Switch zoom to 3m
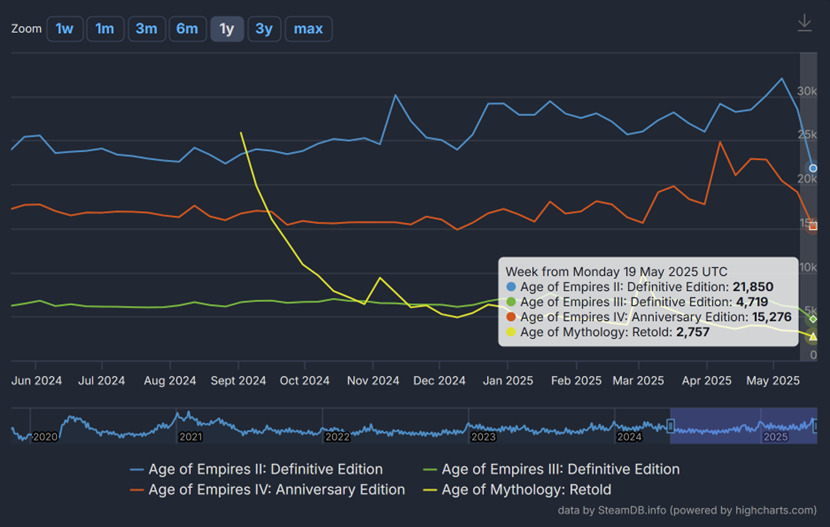This screenshot has height=527, width=830. (146, 29)
